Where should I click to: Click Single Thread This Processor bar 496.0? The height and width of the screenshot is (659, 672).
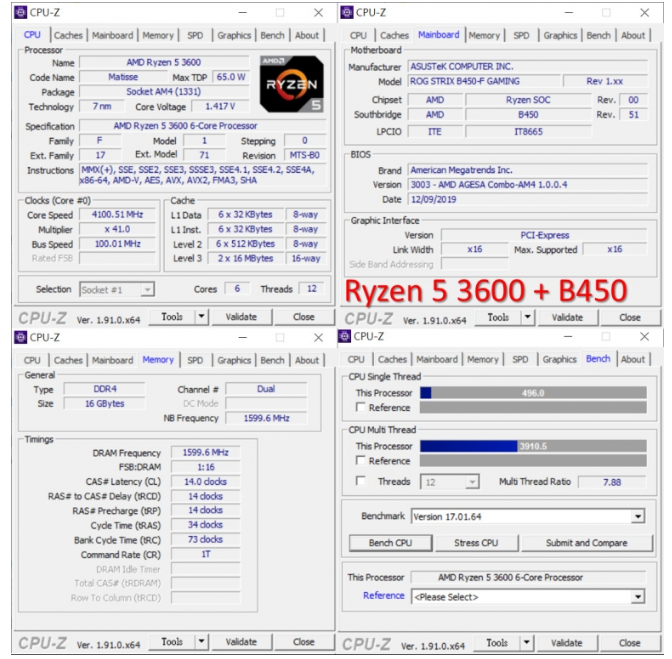tap(533, 392)
